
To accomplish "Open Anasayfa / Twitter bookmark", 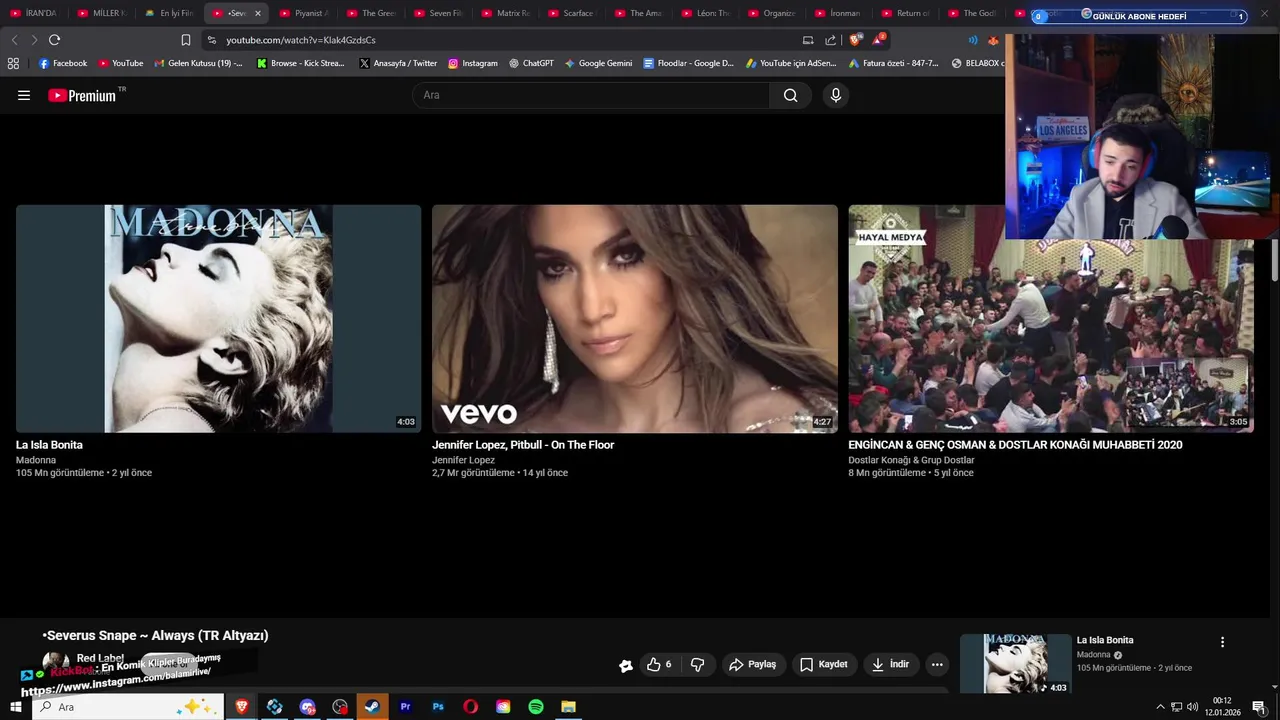I will point(398,63).
